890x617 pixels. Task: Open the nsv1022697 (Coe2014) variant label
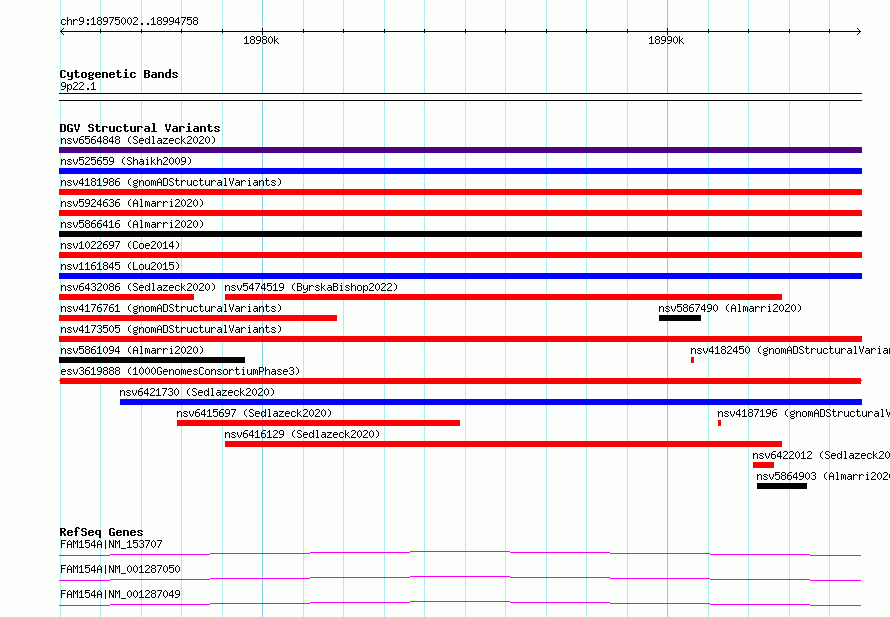click(x=120, y=245)
